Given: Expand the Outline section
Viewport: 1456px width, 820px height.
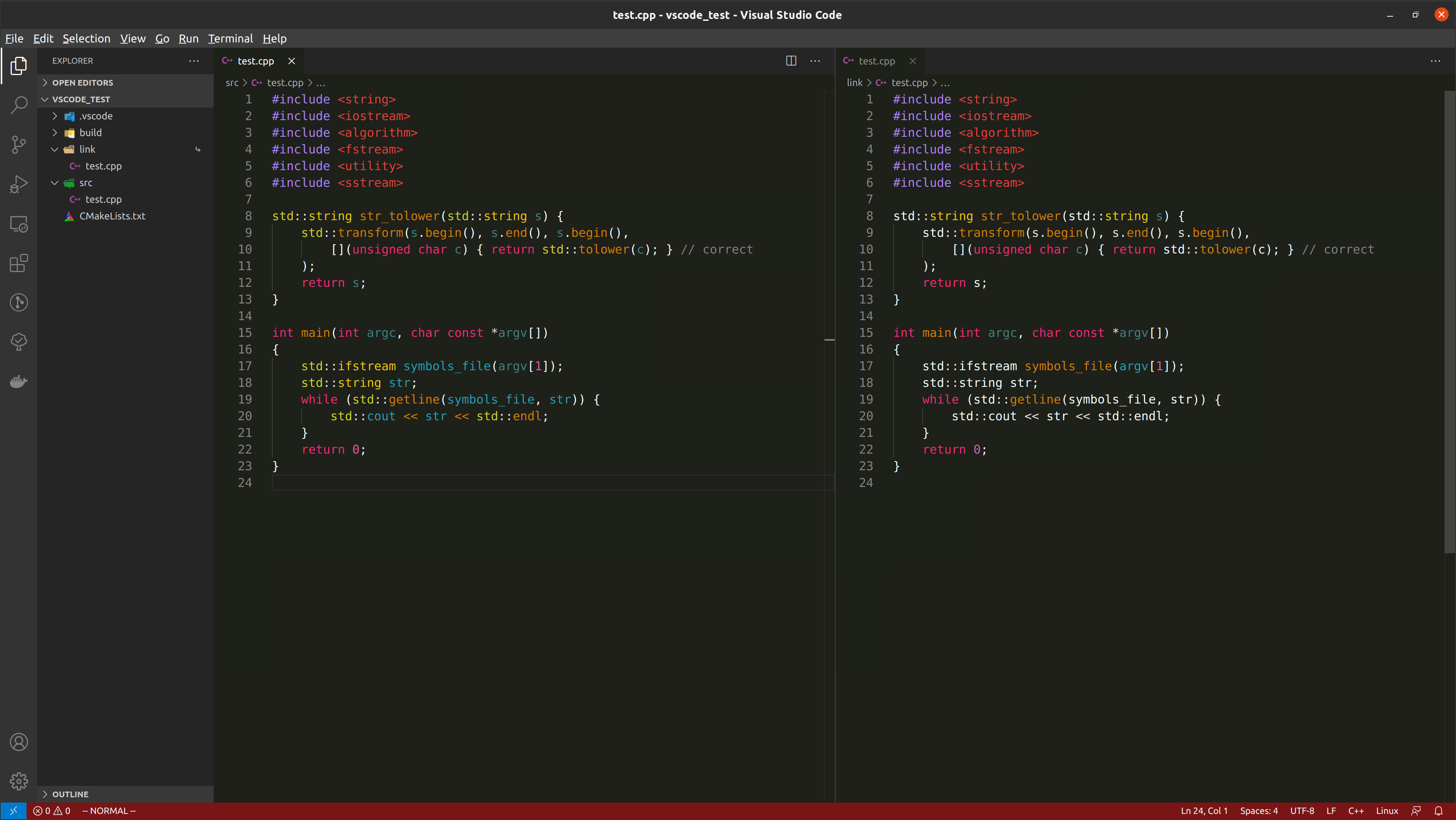Looking at the screenshot, I should click(125, 794).
